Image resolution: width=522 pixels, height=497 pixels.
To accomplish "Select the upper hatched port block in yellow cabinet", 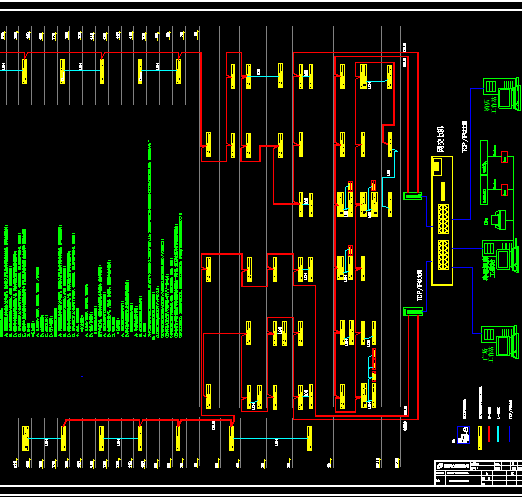I will pyautogui.click(x=443, y=219).
